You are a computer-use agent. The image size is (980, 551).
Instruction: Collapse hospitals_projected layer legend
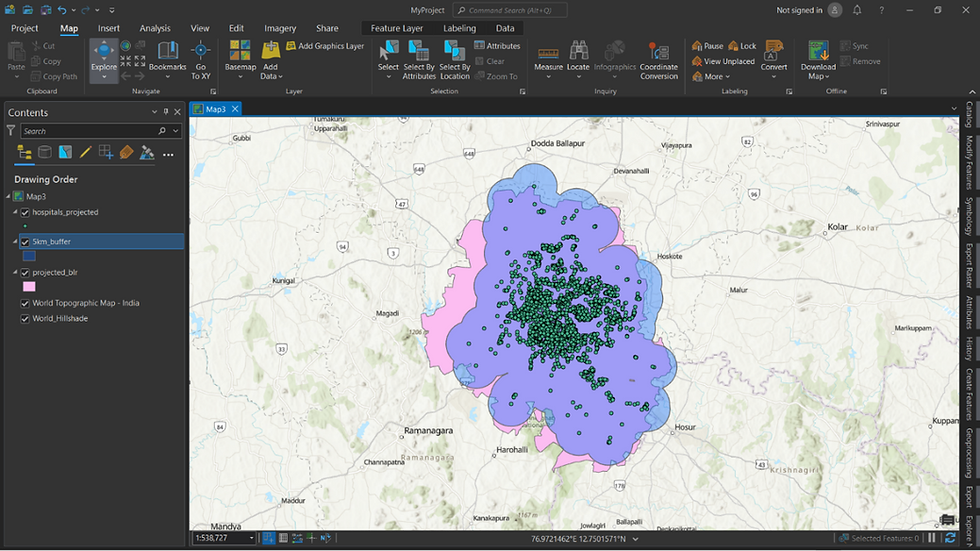click(15, 212)
